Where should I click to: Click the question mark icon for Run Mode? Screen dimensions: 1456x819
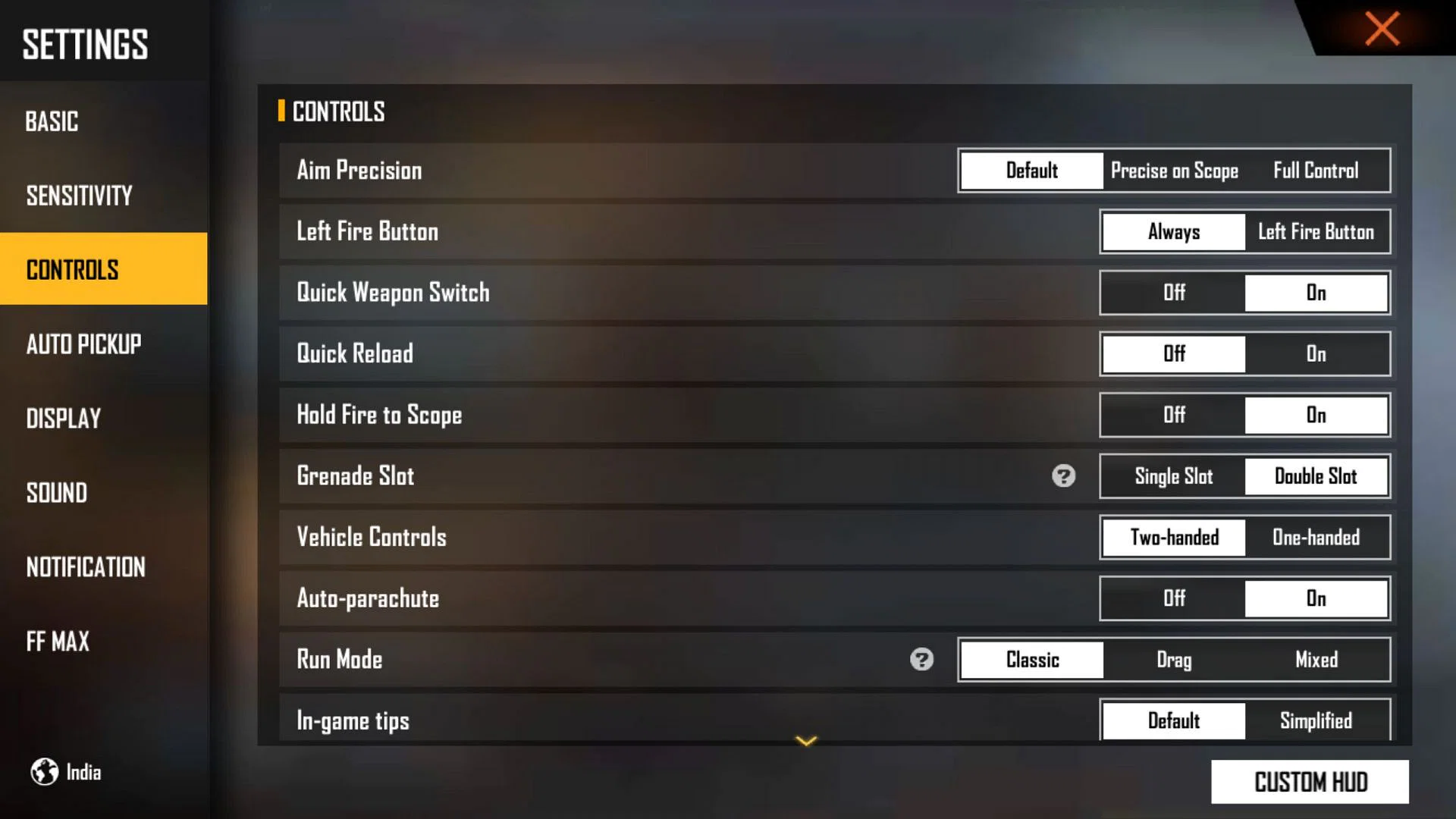coord(921,659)
